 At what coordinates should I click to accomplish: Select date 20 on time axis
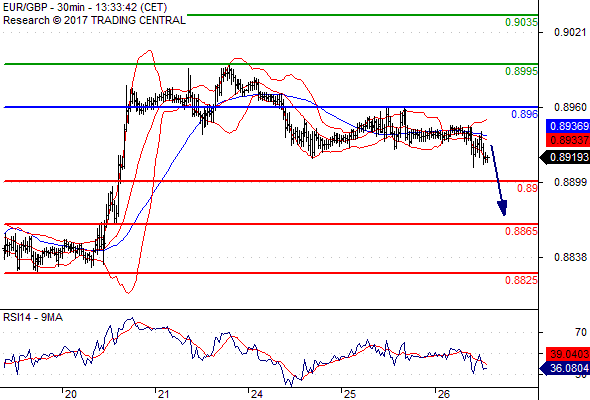click(70, 394)
